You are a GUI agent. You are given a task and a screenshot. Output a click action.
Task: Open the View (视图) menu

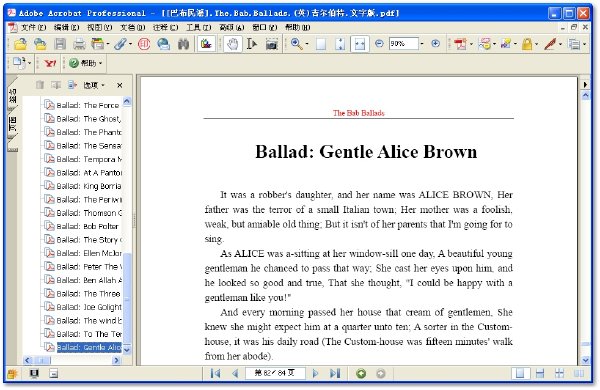(99, 27)
